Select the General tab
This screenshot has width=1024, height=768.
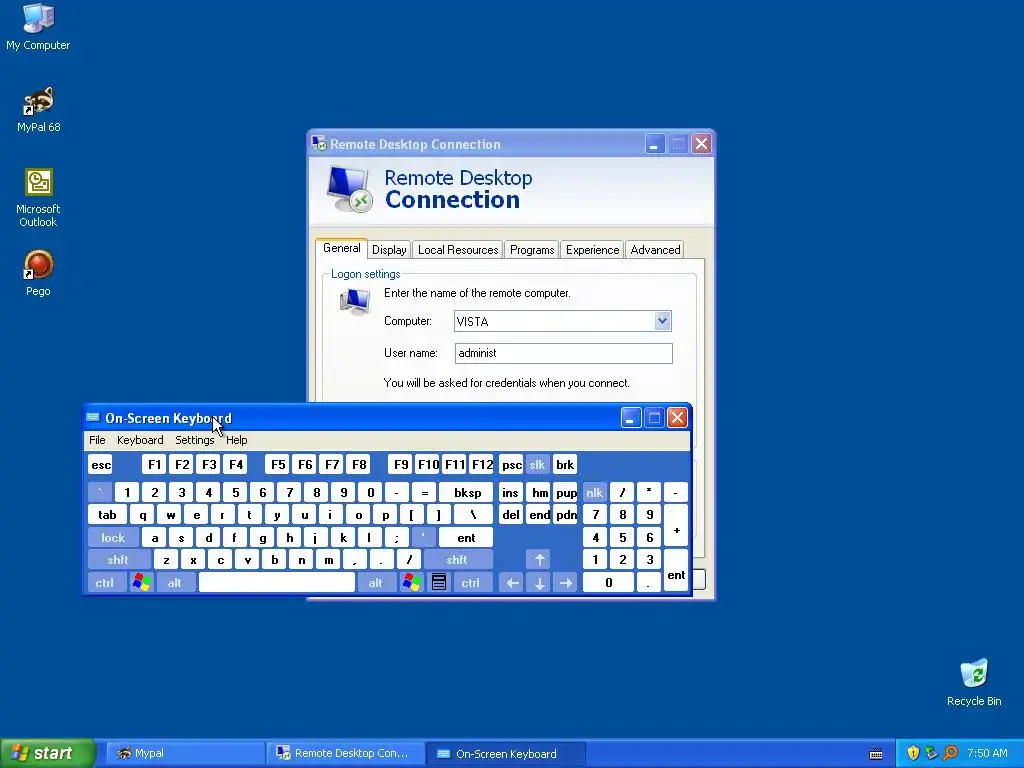tap(342, 248)
